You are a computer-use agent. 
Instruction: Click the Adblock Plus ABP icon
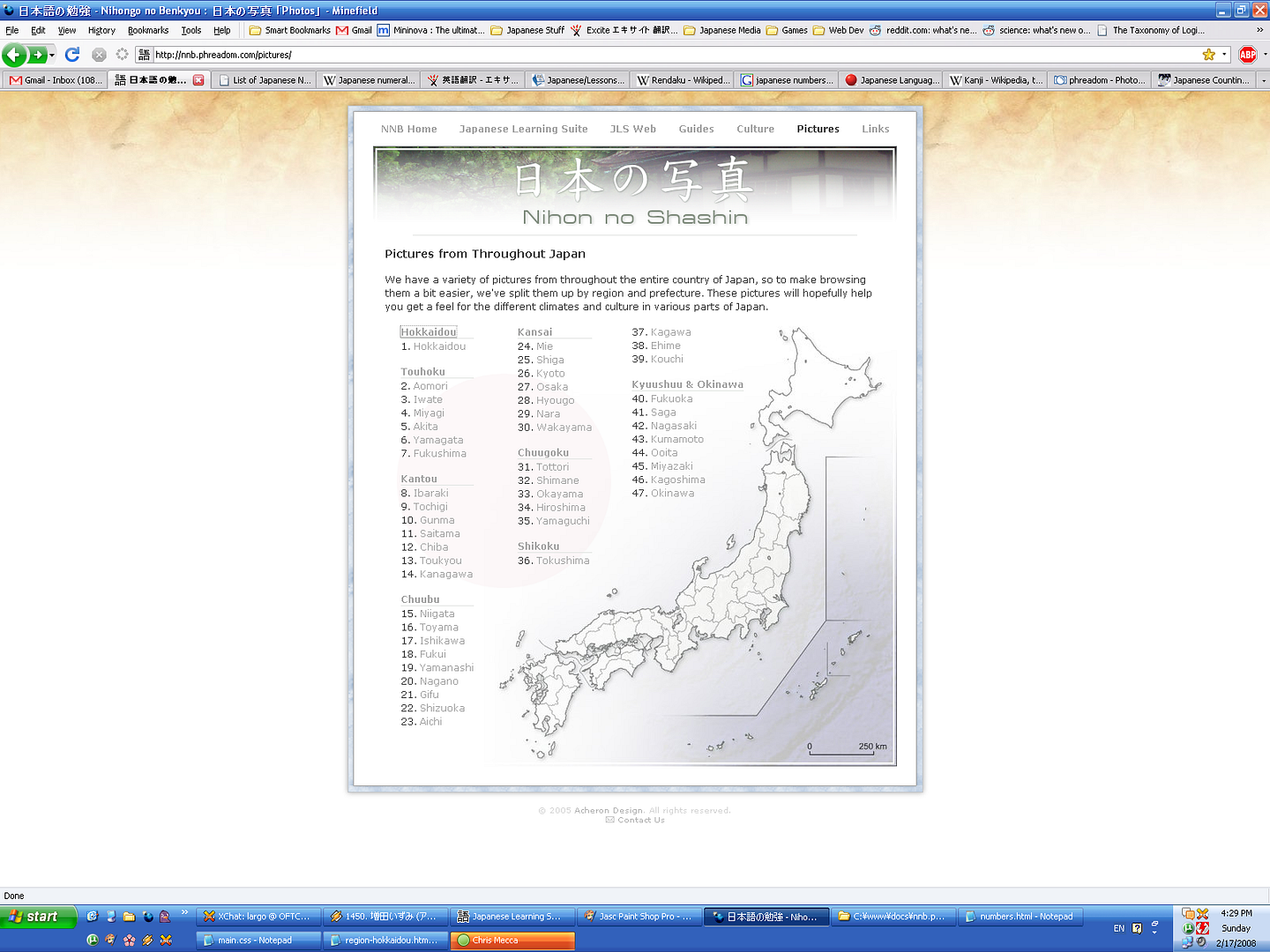1247,55
